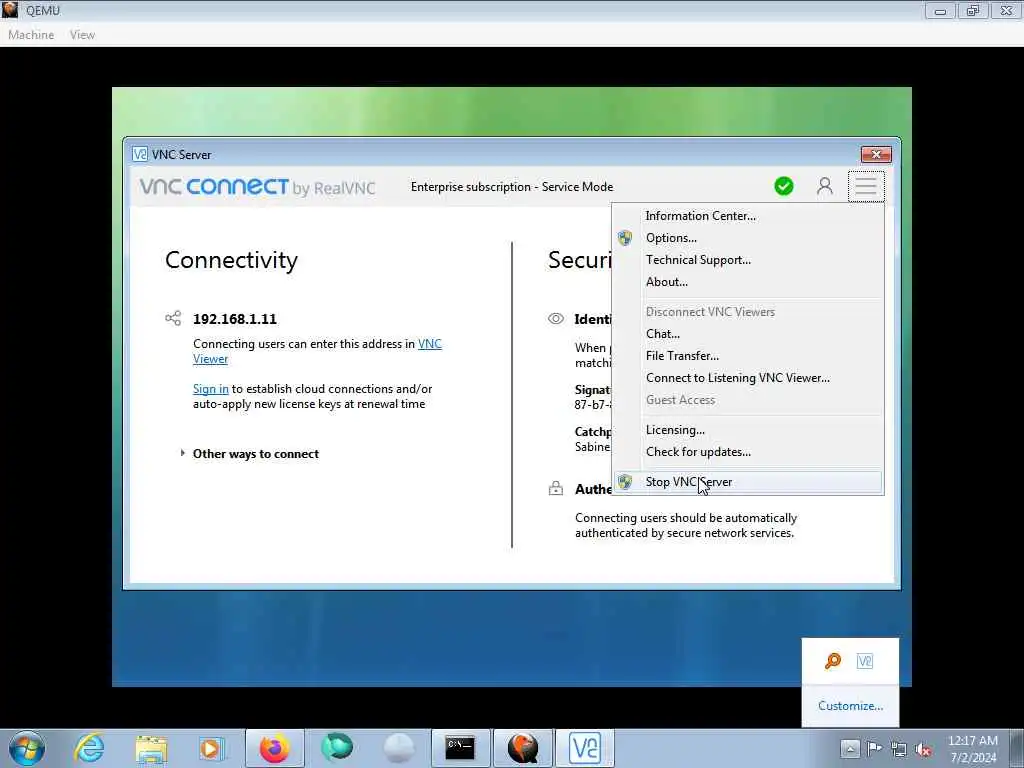Open Windows Explorer folder in taskbar
The image size is (1024, 768).
151,748
